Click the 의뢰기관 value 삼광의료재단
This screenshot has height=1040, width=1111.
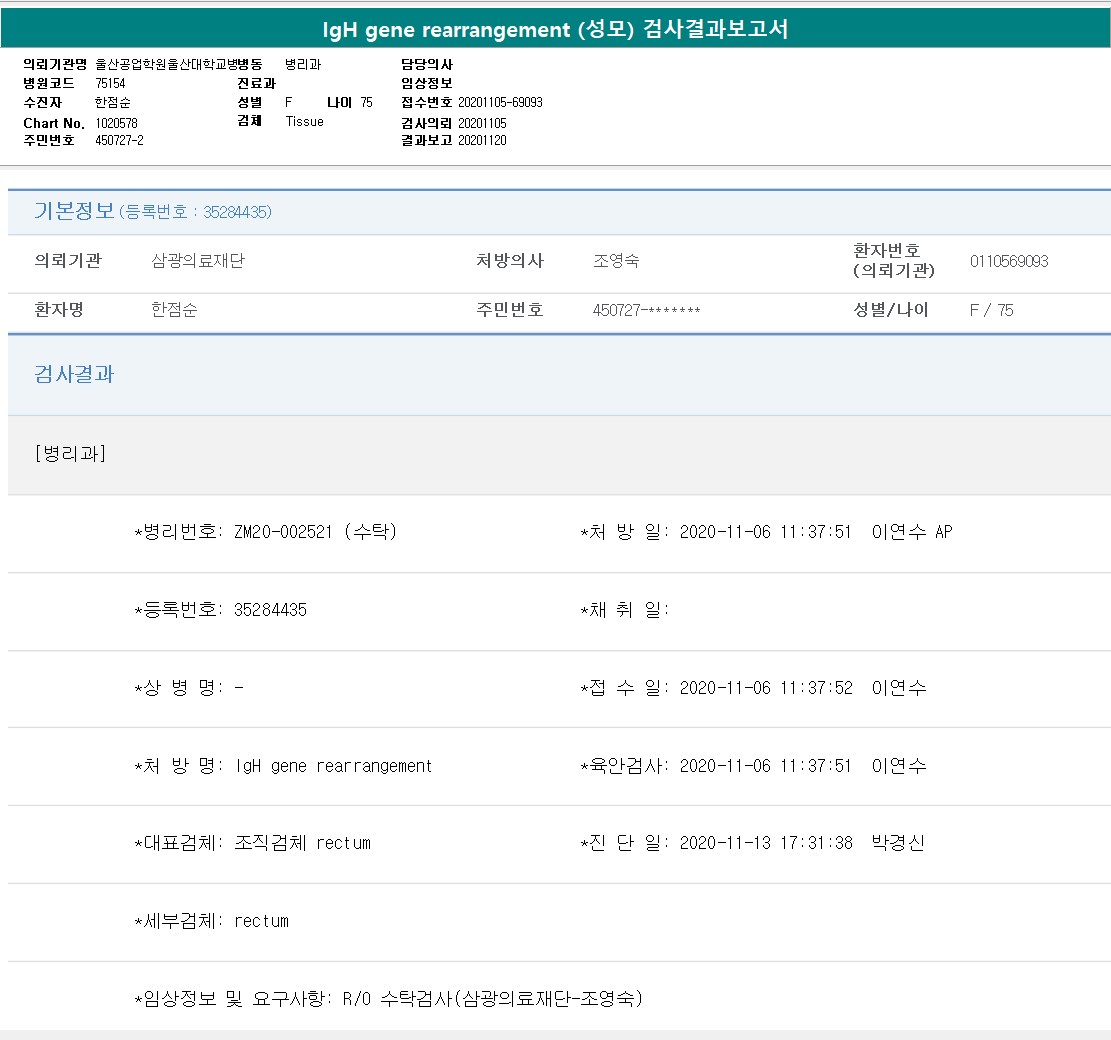click(x=197, y=261)
